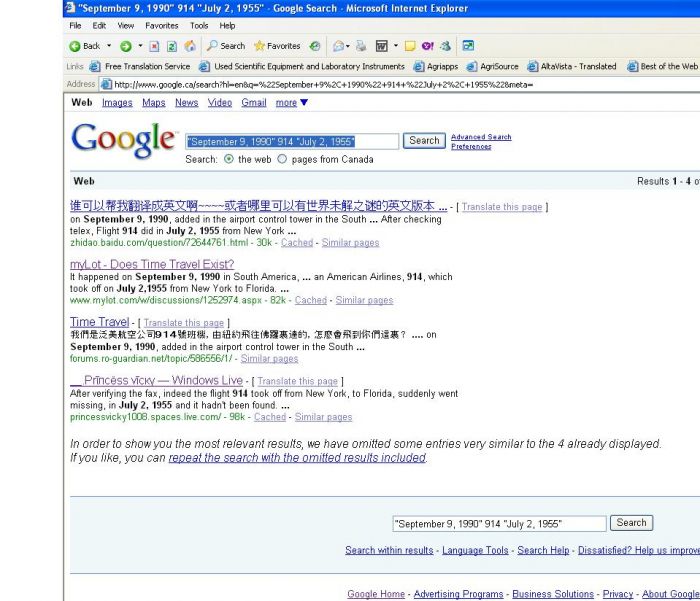700x601 pixels.
Task: Expand the 'more' dropdown triangle
Action: [x=304, y=103]
